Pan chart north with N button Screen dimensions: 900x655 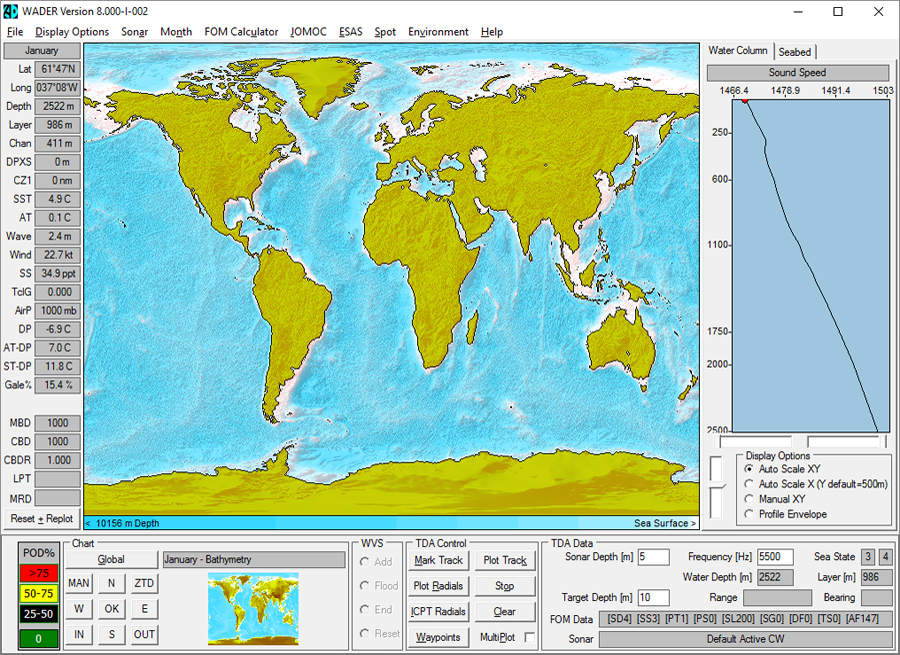point(111,583)
